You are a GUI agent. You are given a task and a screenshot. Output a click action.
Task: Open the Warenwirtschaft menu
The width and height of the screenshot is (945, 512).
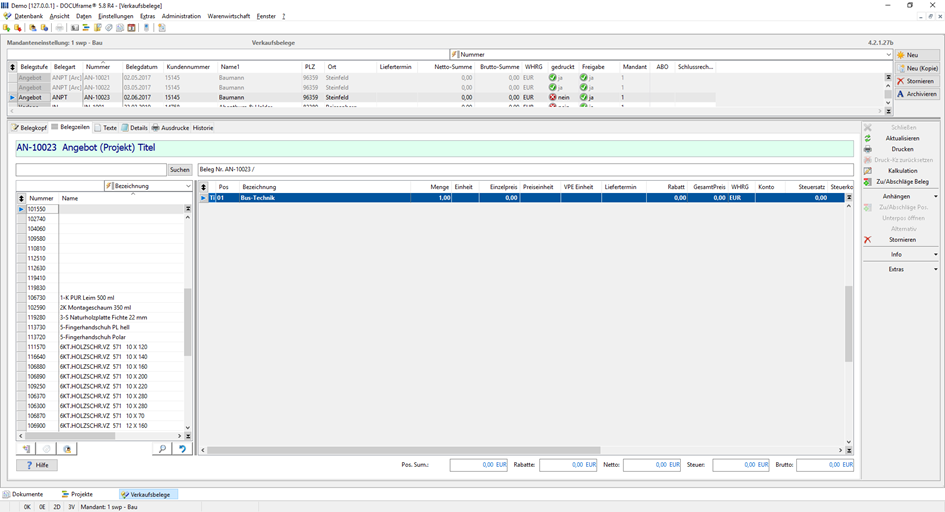pyautogui.click(x=228, y=16)
